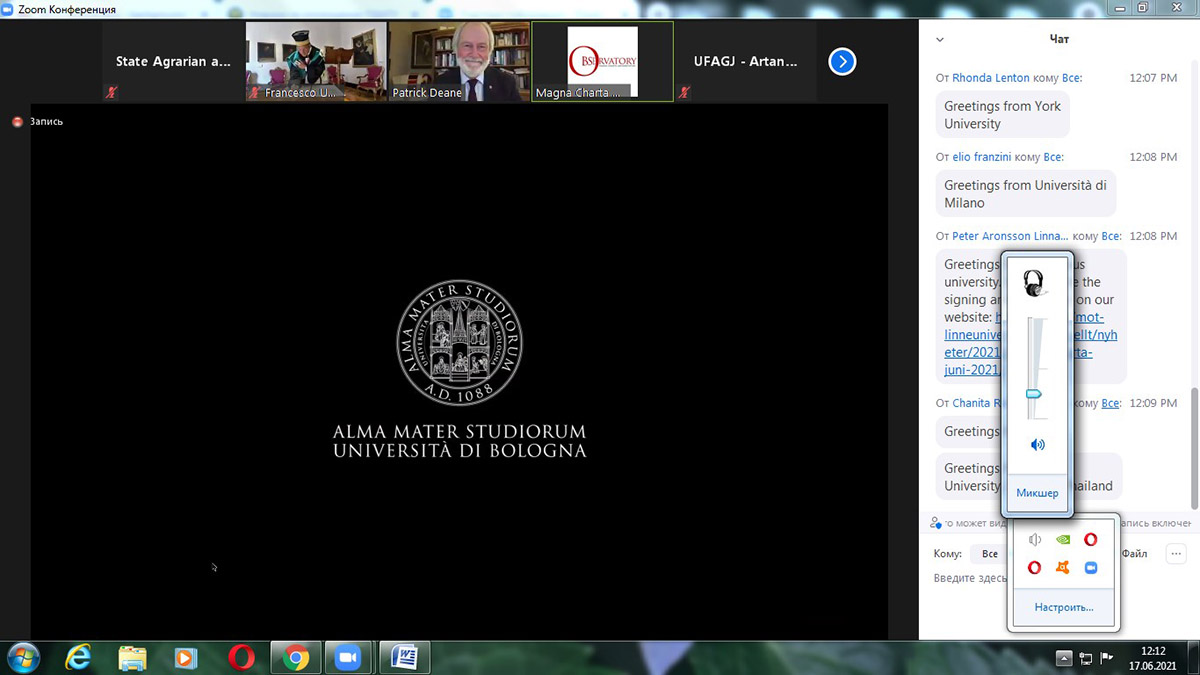
Task: Show hidden tray icons arrow
Action: [1064, 657]
